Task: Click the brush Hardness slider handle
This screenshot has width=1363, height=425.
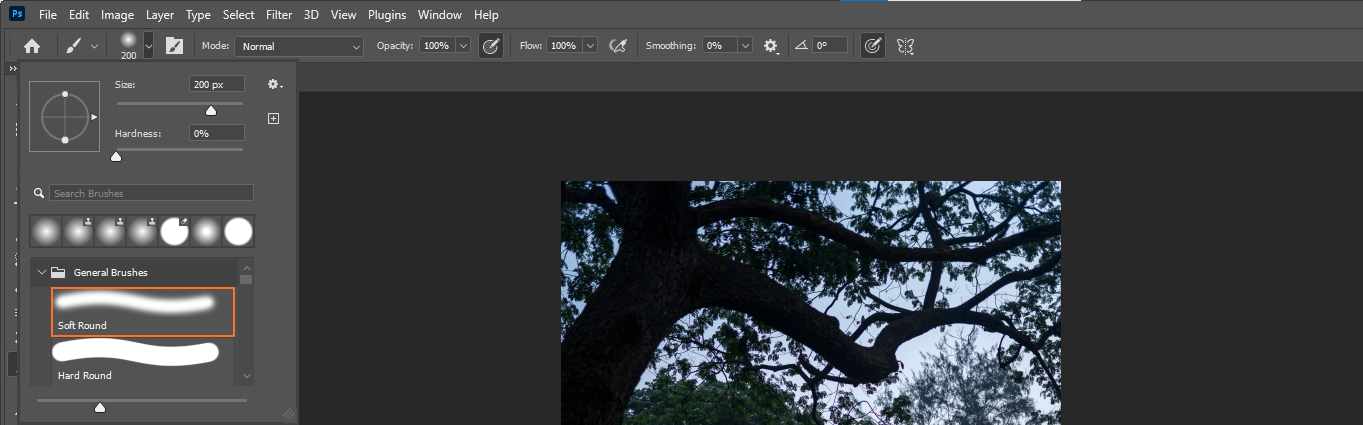Action: coord(116,156)
